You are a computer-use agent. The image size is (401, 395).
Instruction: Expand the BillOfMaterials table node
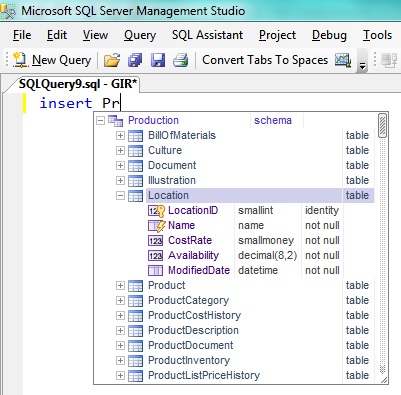tap(120, 135)
